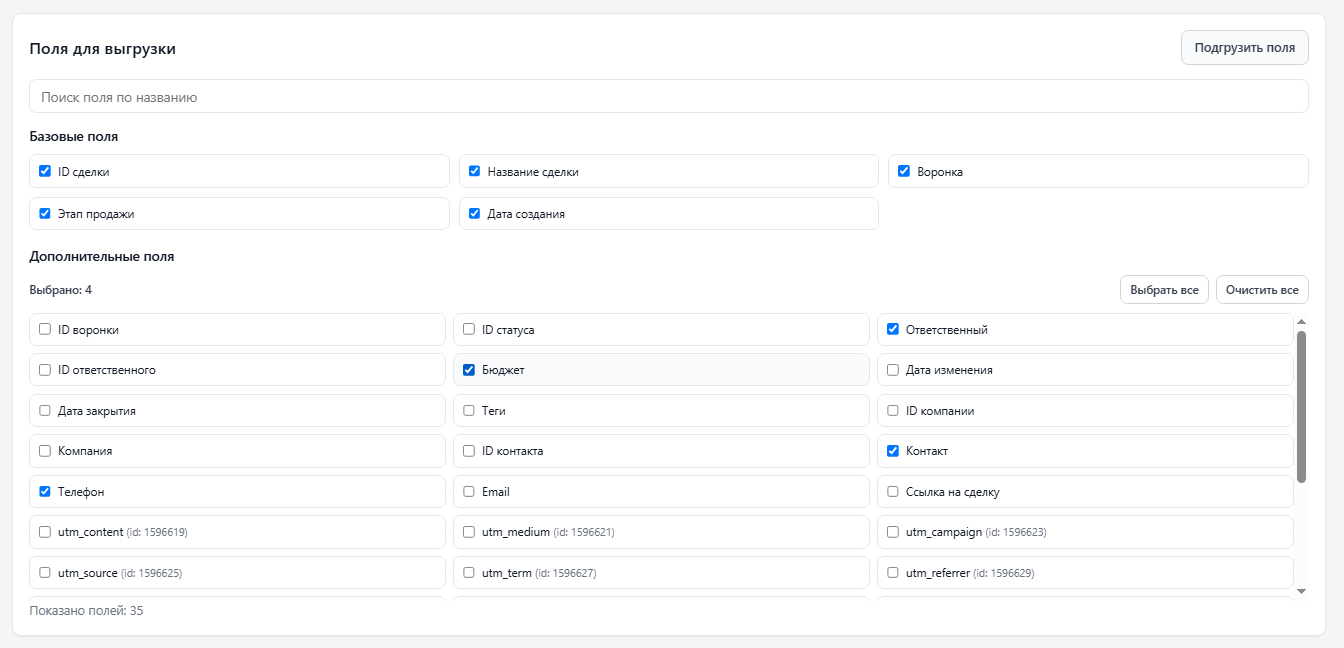Click the Поля для выгрузки title
Image resolution: width=1344 pixels, height=648 pixels.
[x=103, y=49]
